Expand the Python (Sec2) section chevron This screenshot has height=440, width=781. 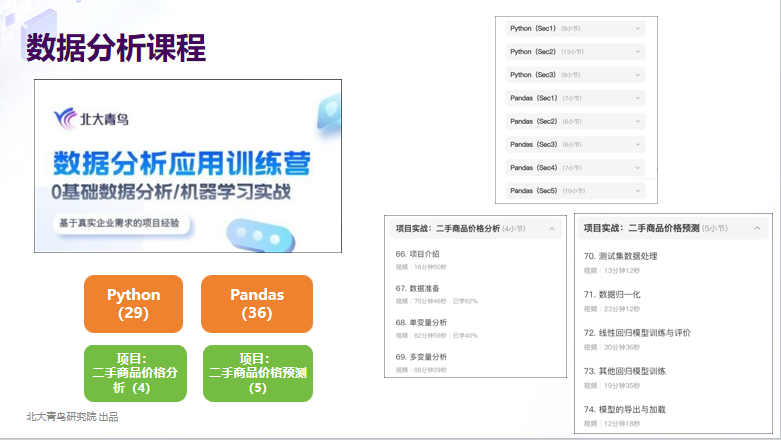coord(638,52)
